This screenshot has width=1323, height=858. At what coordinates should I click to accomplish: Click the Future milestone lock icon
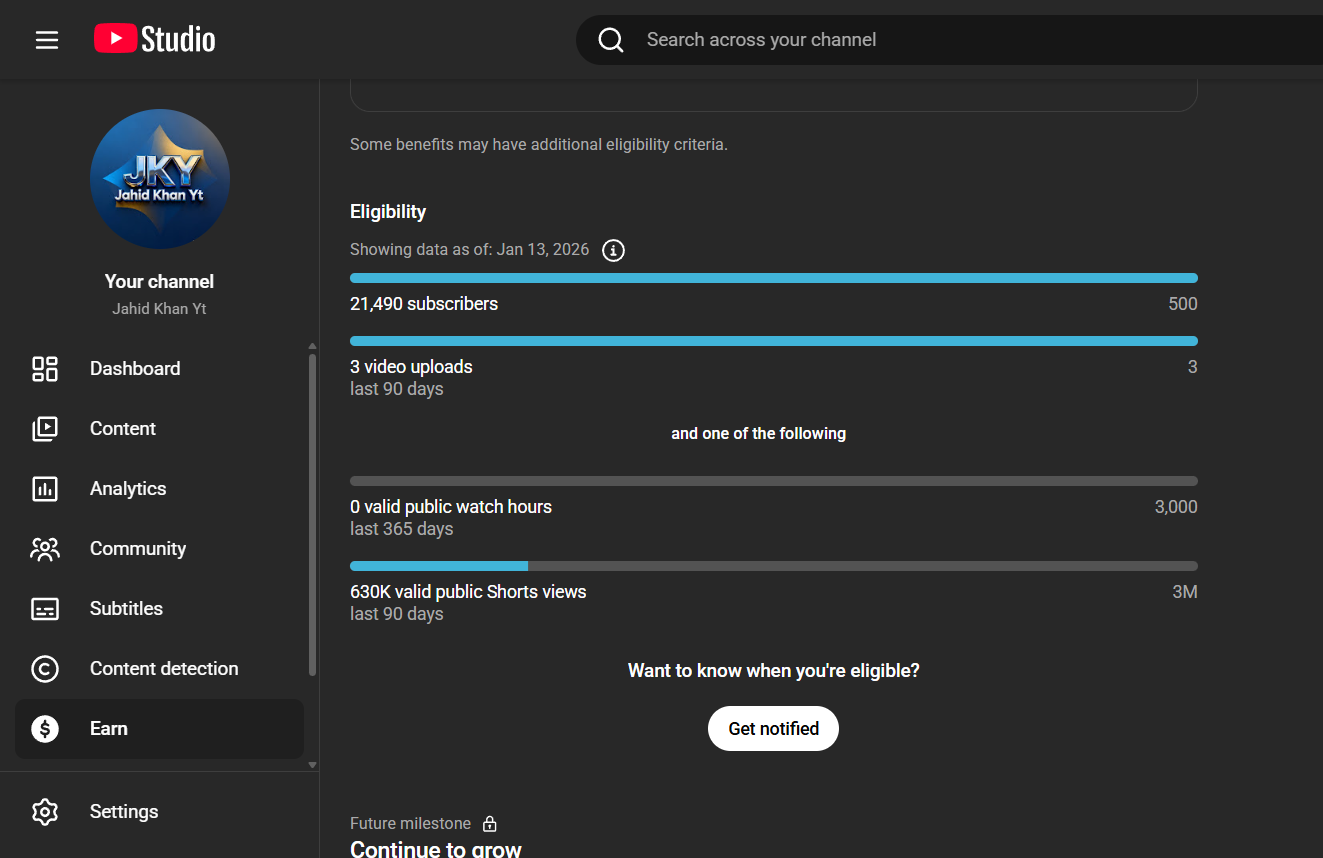click(490, 824)
